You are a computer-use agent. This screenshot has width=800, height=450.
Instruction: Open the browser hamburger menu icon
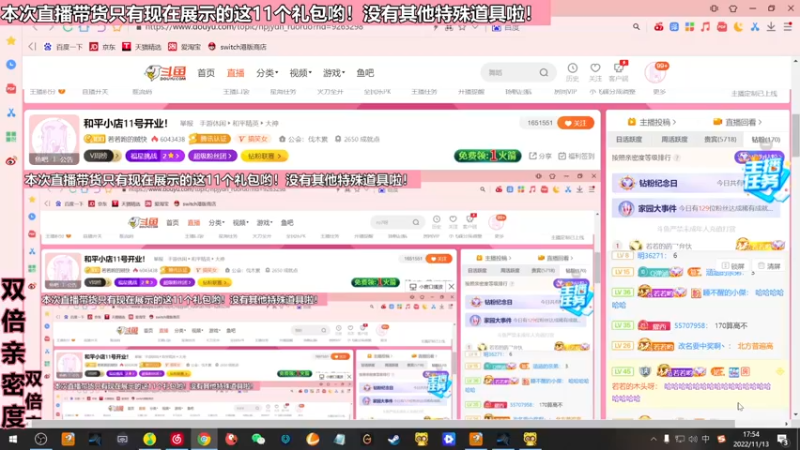click(788, 27)
